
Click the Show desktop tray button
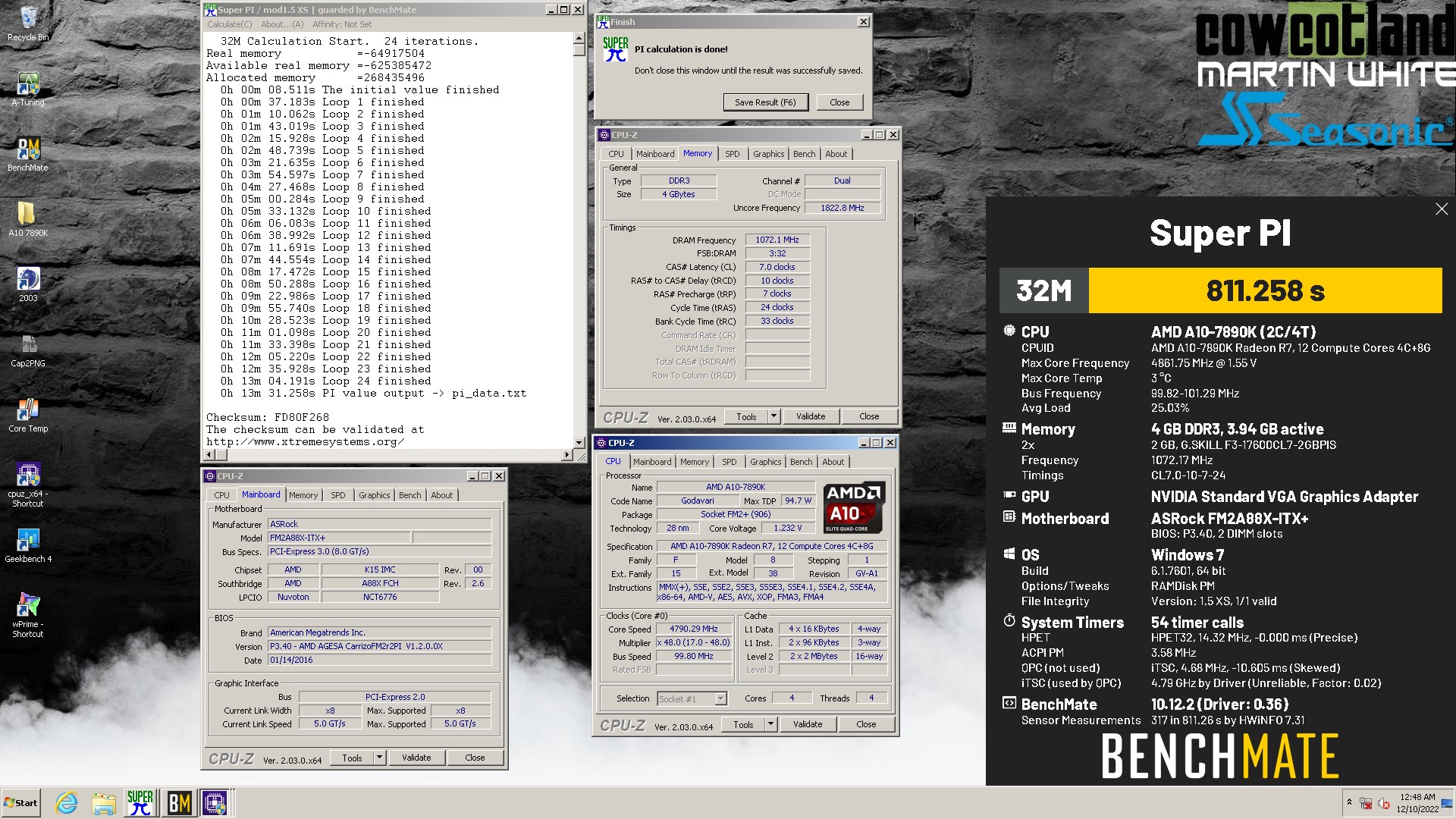point(1447,803)
